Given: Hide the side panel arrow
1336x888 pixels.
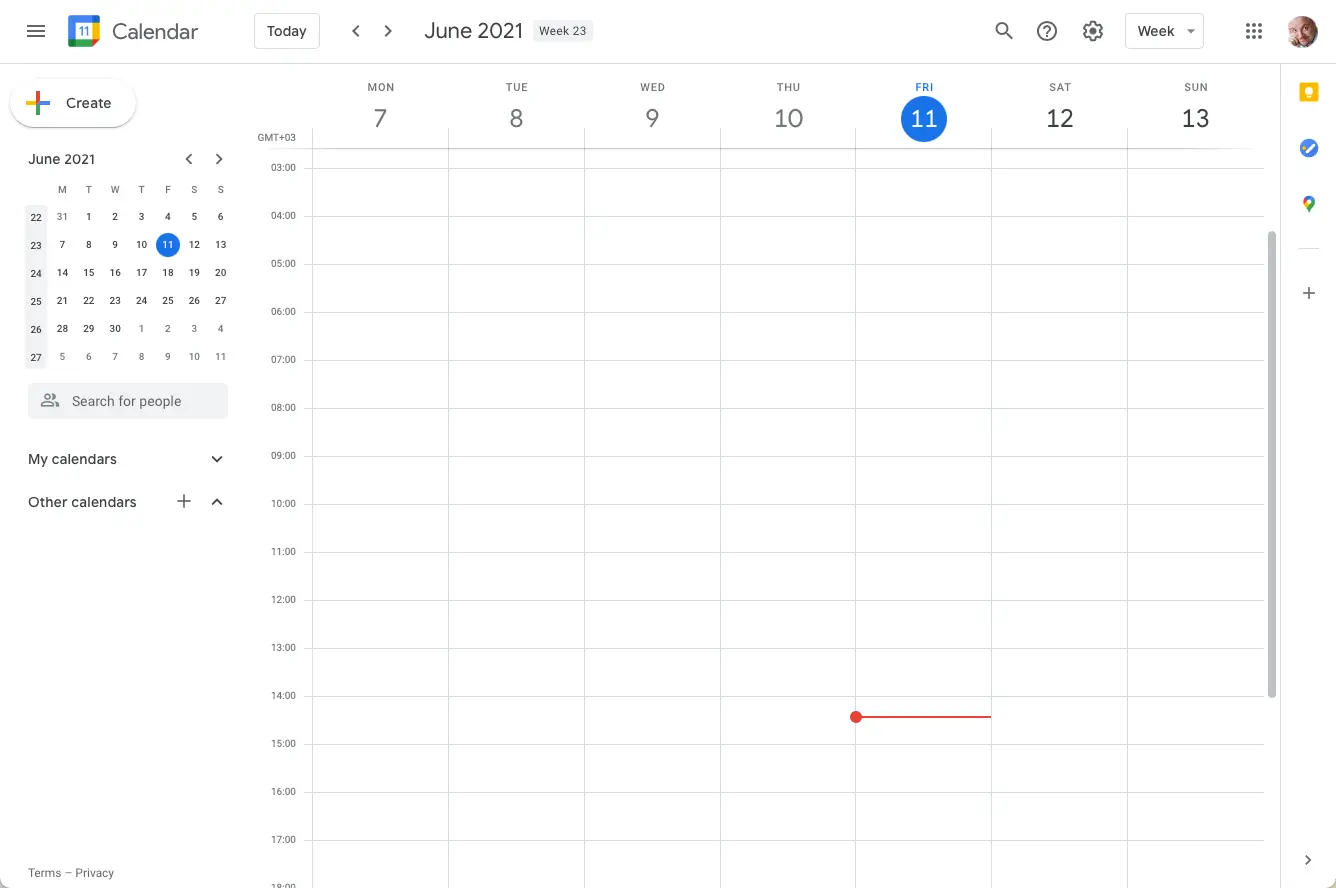Looking at the screenshot, I should (x=1308, y=860).
